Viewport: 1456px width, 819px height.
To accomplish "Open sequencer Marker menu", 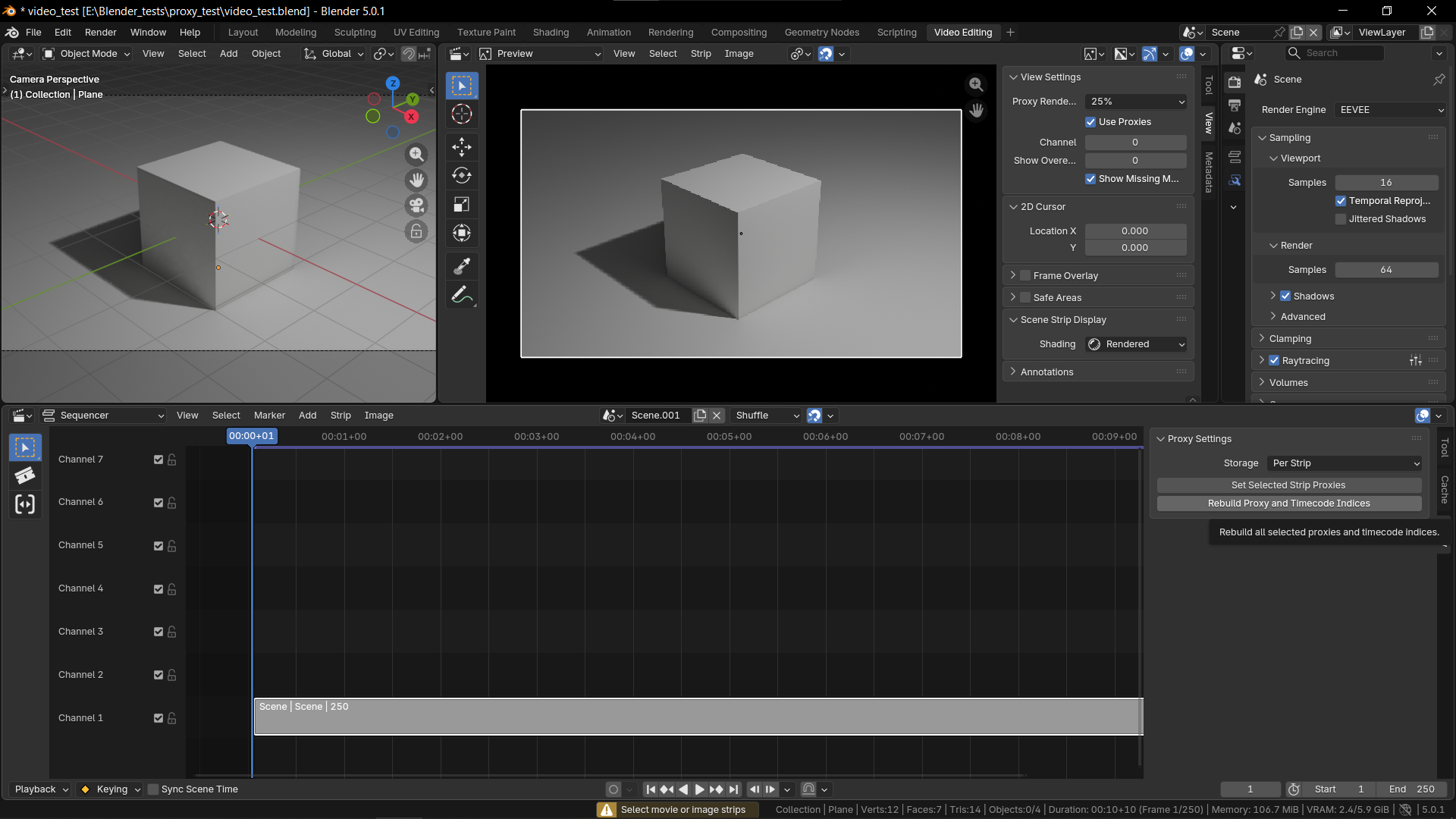I will click(x=269, y=416).
